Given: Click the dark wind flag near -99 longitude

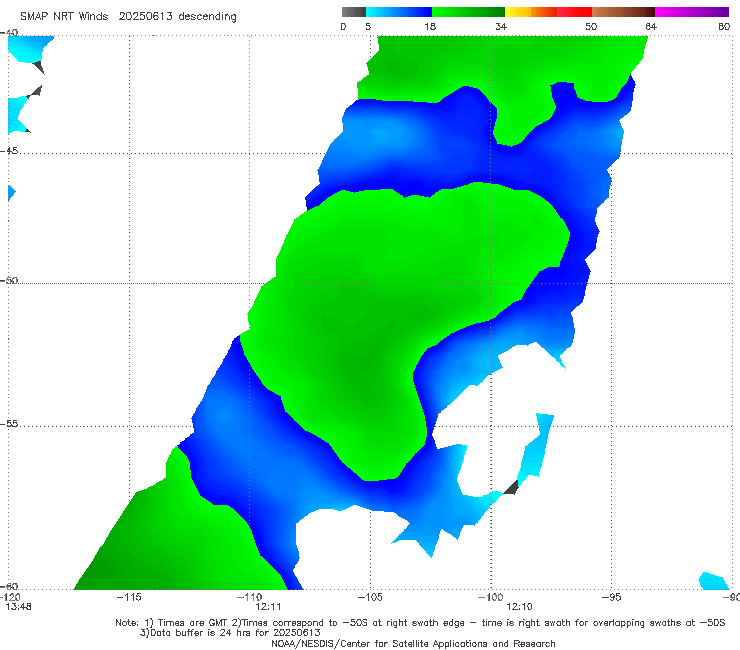Looking at the screenshot, I should coord(511,488).
